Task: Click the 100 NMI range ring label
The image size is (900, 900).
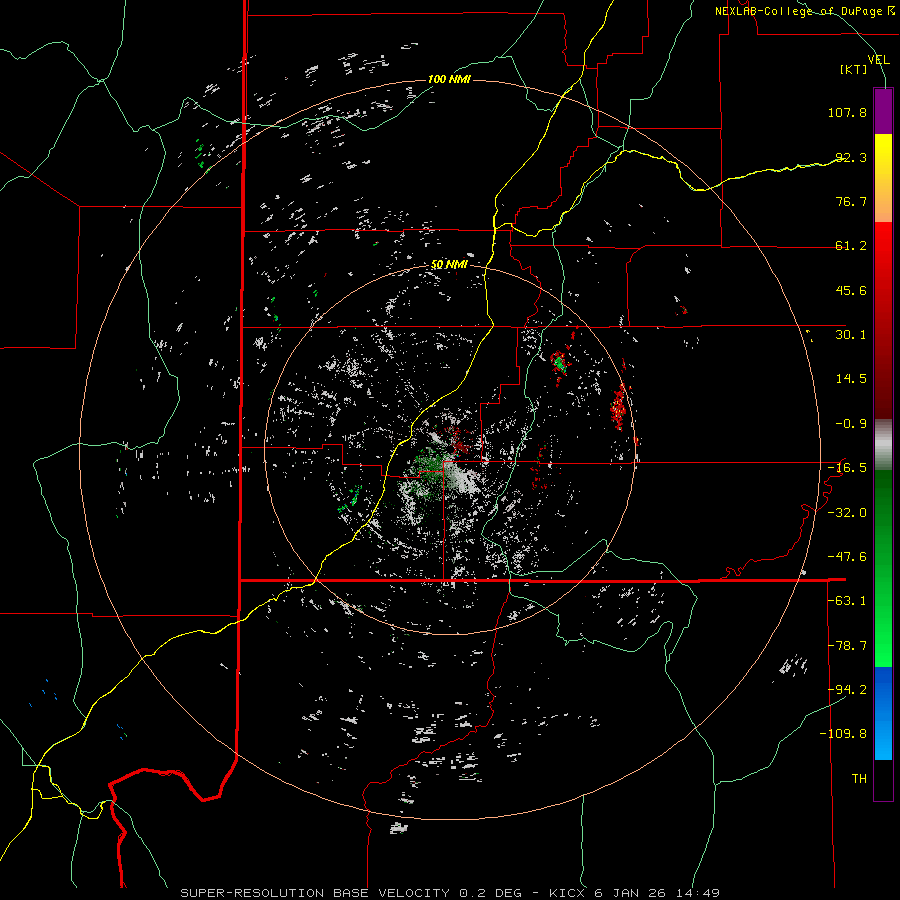Action: 449,79
